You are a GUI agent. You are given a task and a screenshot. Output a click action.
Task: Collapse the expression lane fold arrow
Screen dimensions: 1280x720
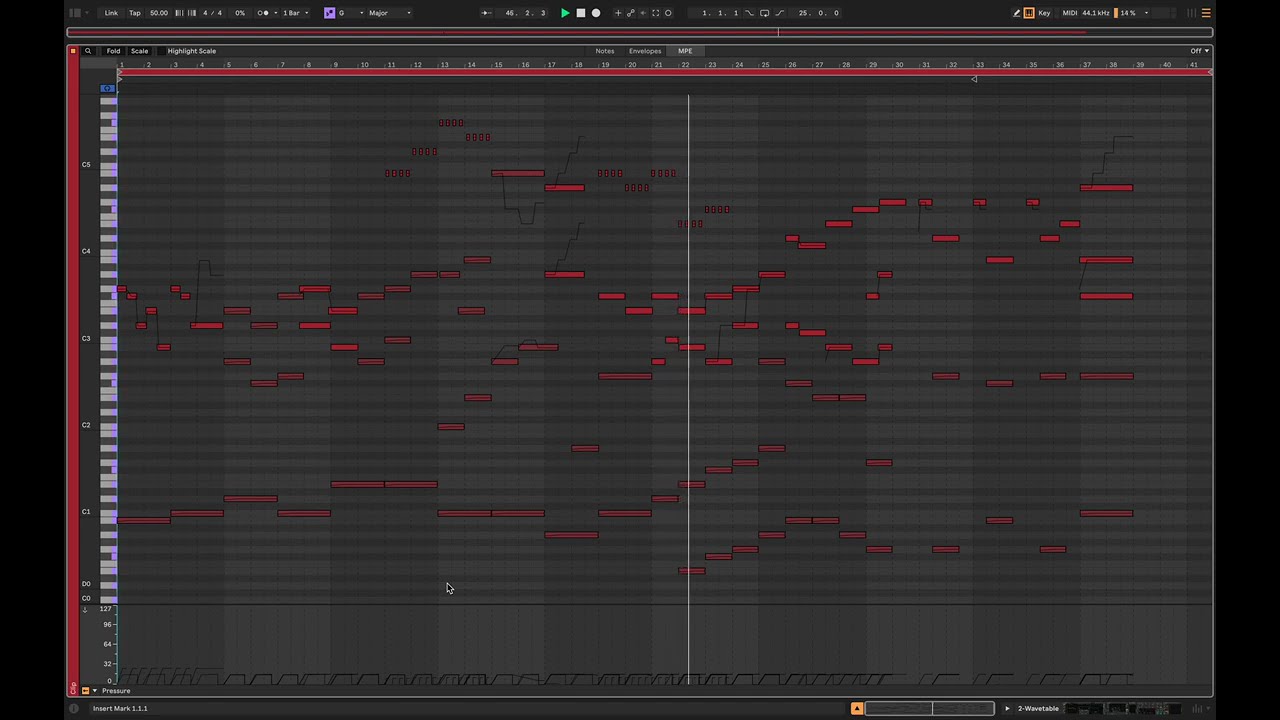click(x=85, y=609)
